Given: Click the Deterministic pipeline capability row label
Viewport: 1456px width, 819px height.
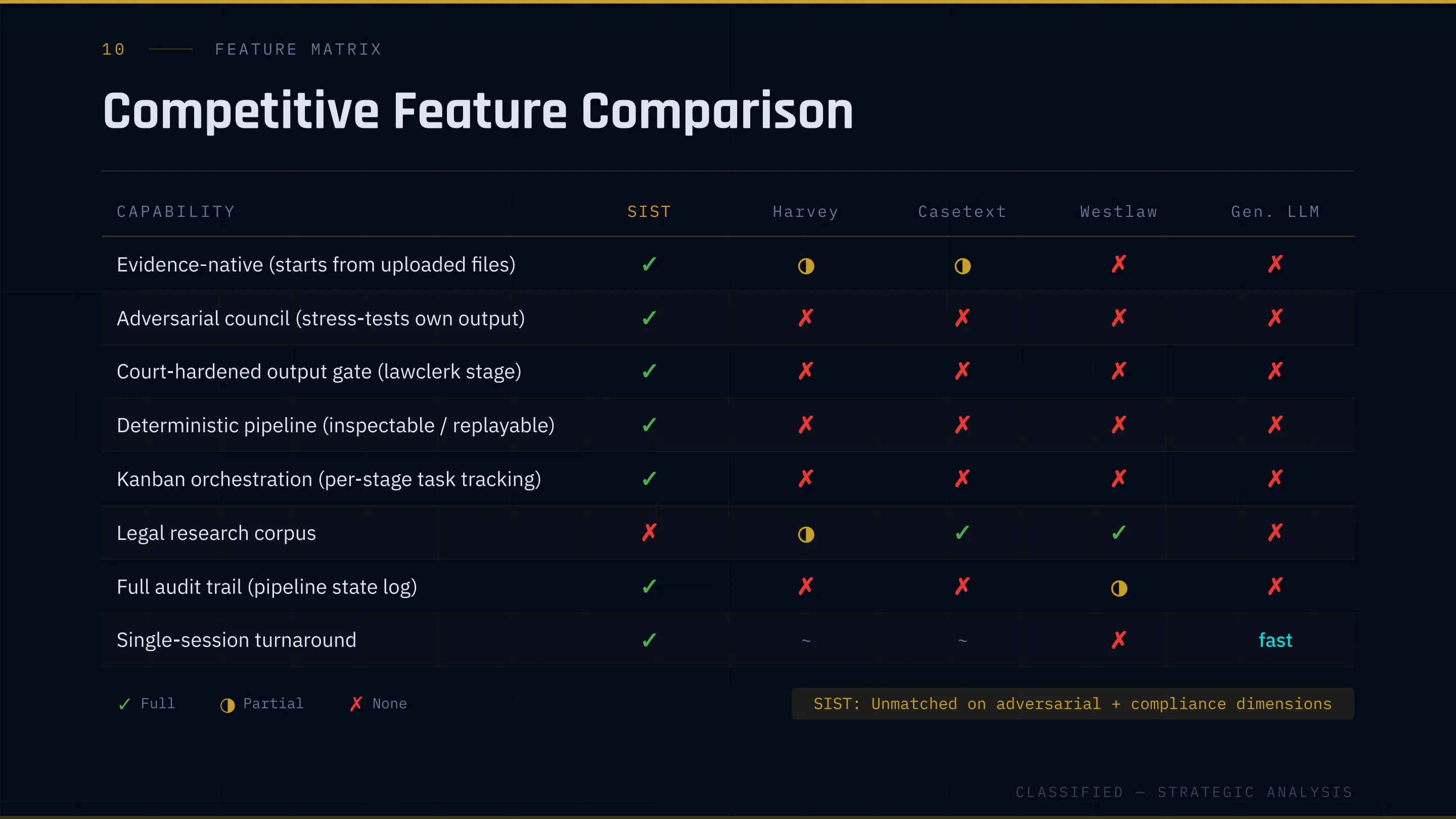Looking at the screenshot, I should point(335,425).
